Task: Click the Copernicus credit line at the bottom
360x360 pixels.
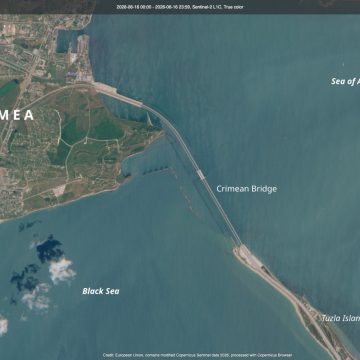Action: tap(197, 355)
